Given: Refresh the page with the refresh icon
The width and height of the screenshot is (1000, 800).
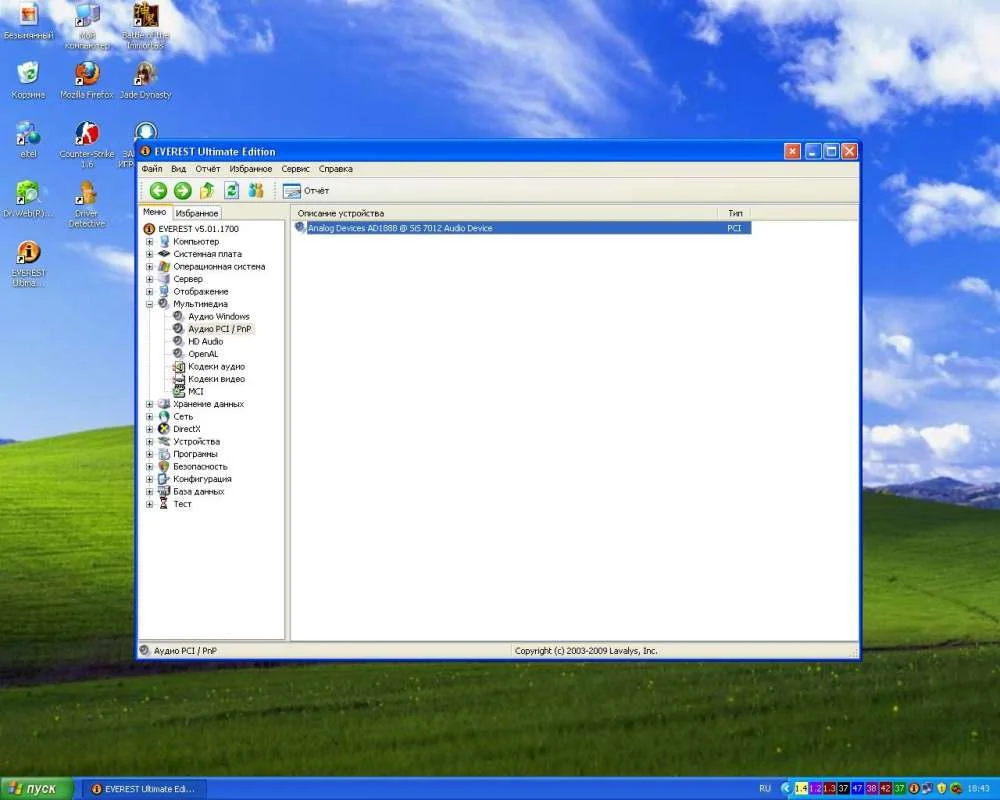Looking at the screenshot, I should tap(232, 190).
